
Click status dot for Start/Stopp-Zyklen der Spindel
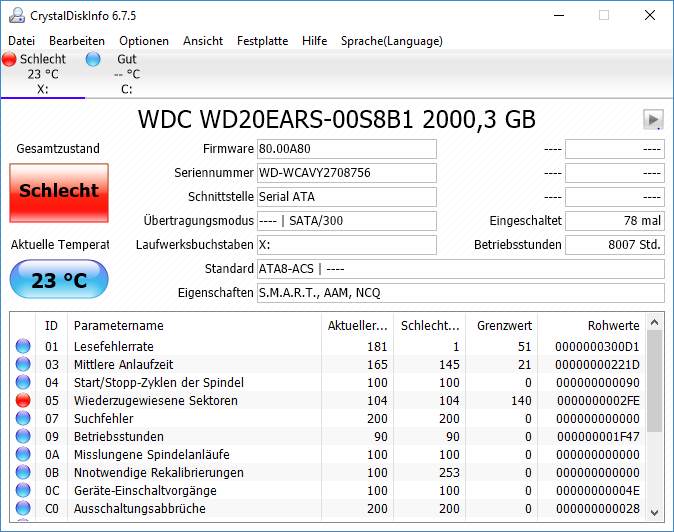click(23, 382)
